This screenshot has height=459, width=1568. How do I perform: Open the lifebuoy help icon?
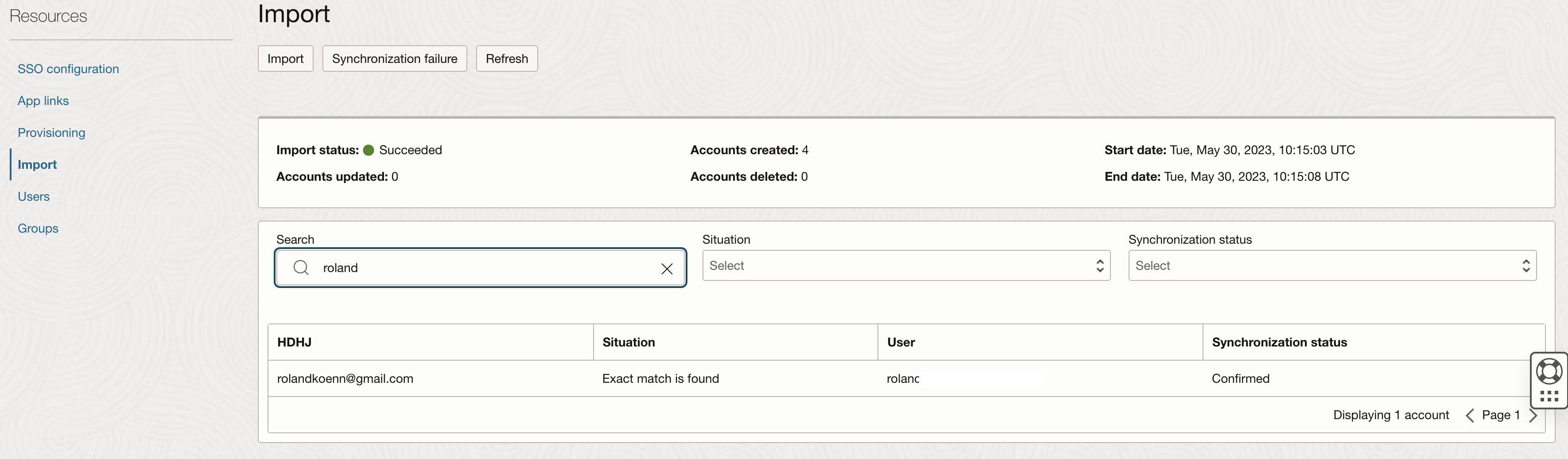[1549, 371]
